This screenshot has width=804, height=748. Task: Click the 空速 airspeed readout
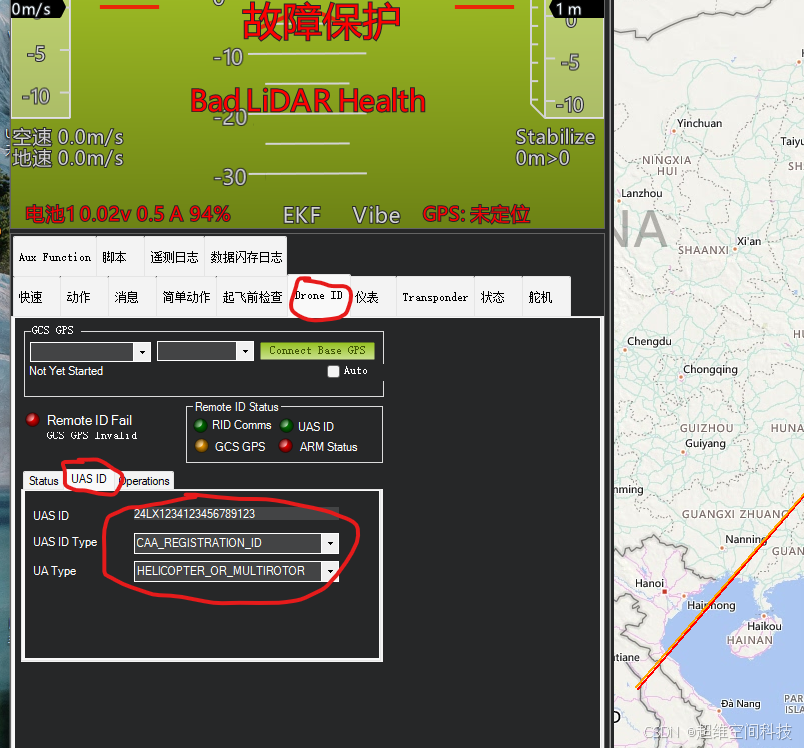68,137
